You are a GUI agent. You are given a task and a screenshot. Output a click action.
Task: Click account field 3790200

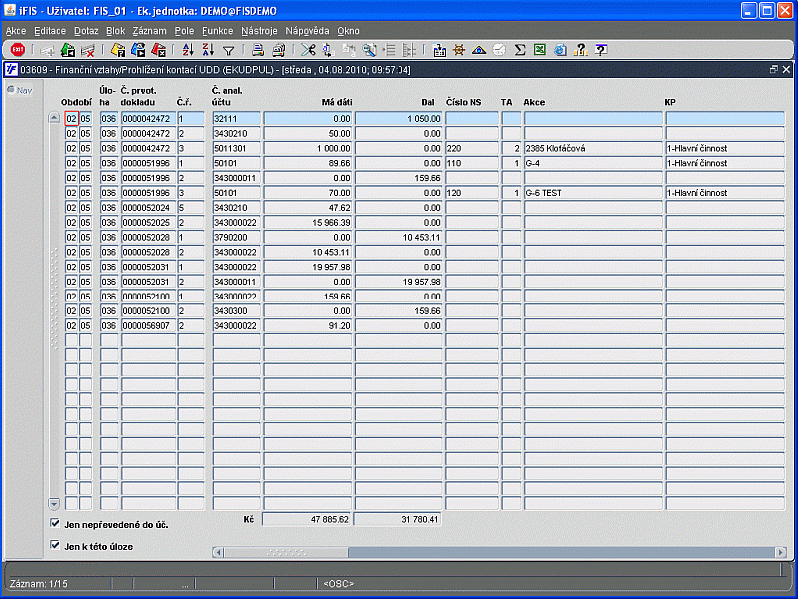237,237
